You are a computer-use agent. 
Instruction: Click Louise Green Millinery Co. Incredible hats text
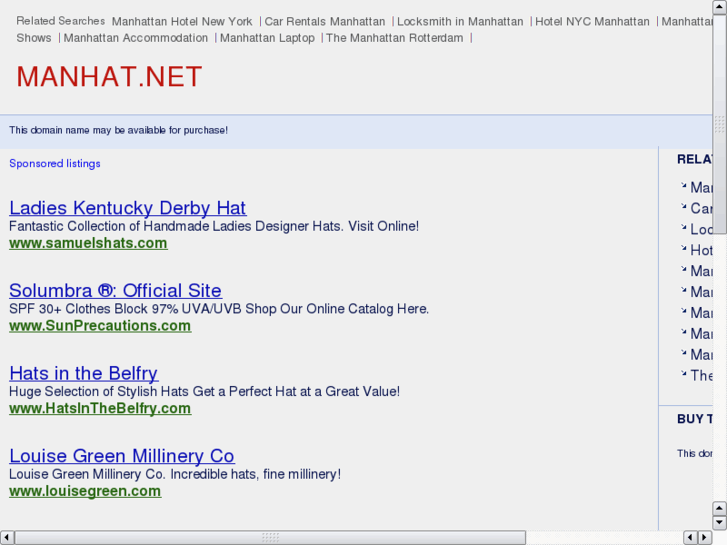point(175,474)
